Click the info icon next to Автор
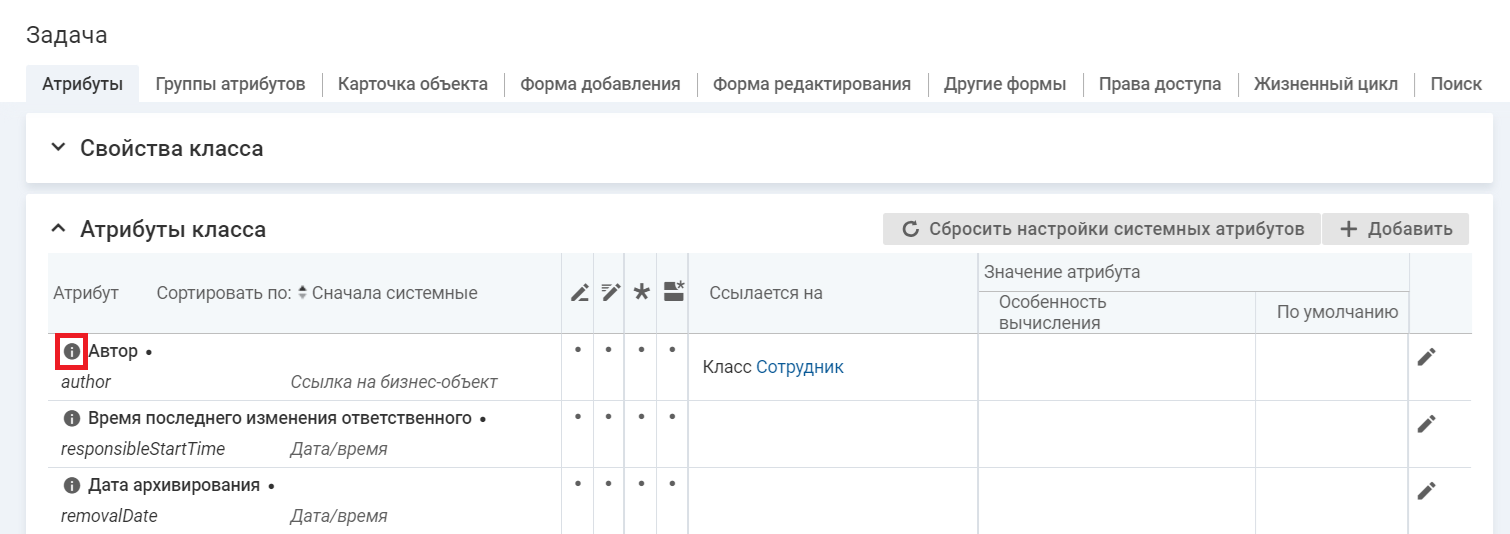Viewport: 1510px width, 534px height. pyautogui.click(x=71, y=352)
